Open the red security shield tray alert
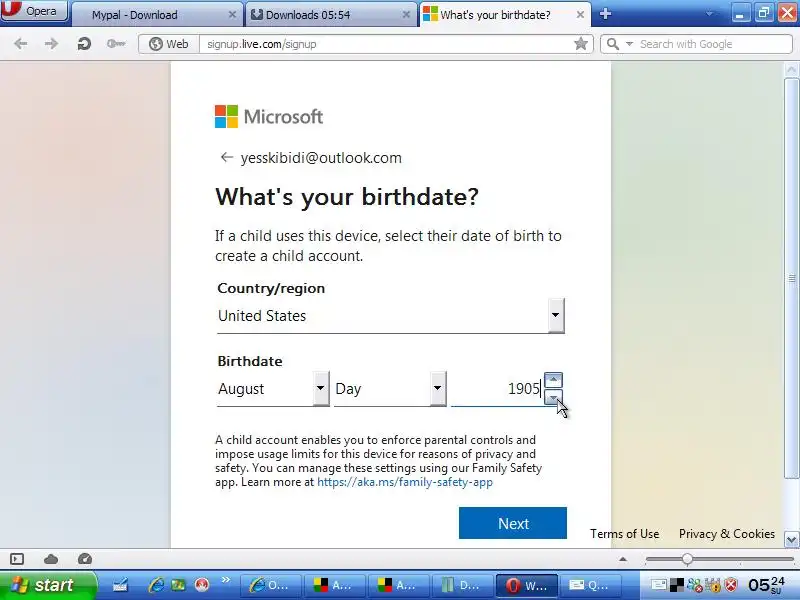This screenshot has width=800, height=600. (x=731, y=585)
